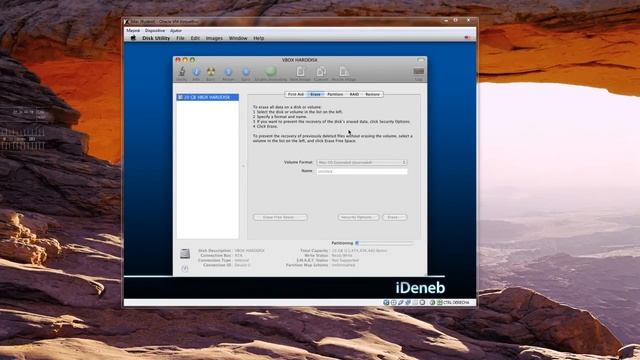The height and width of the screenshot is (360, 640).
Task: Click the Name text field
Action: tap(362, 171)
